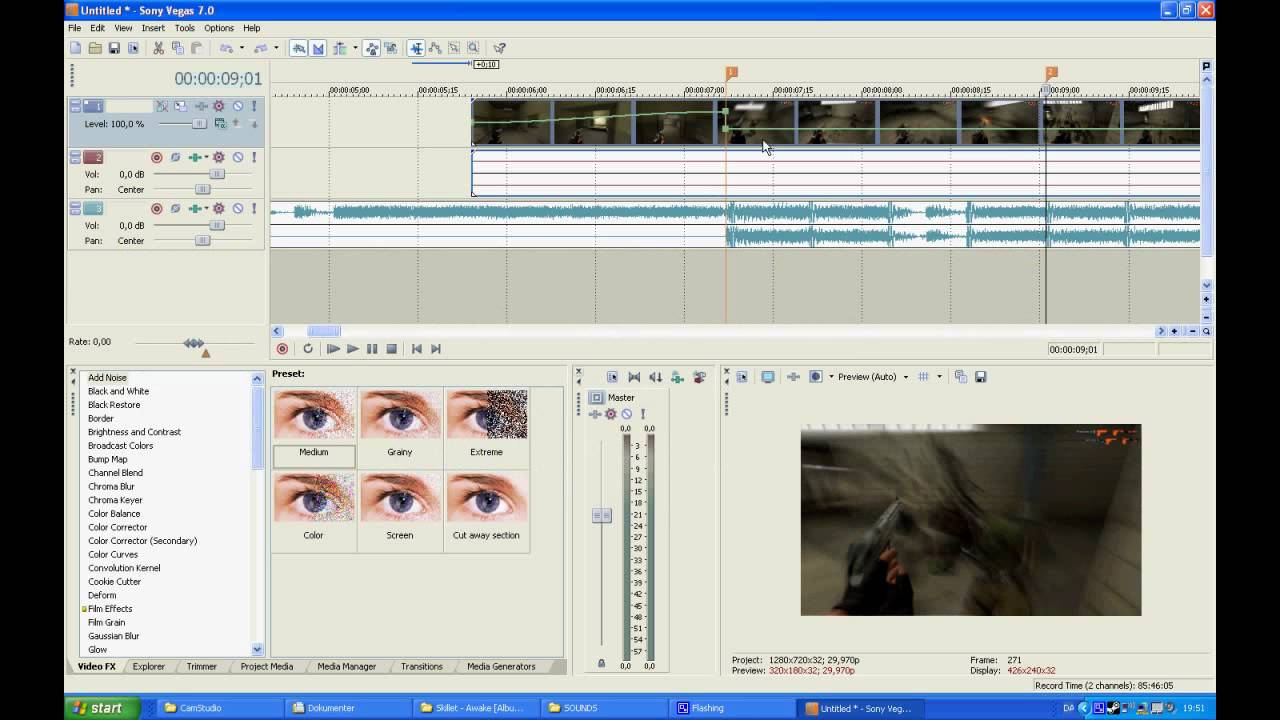Arm audio track 2 for record

click(157, 157)
